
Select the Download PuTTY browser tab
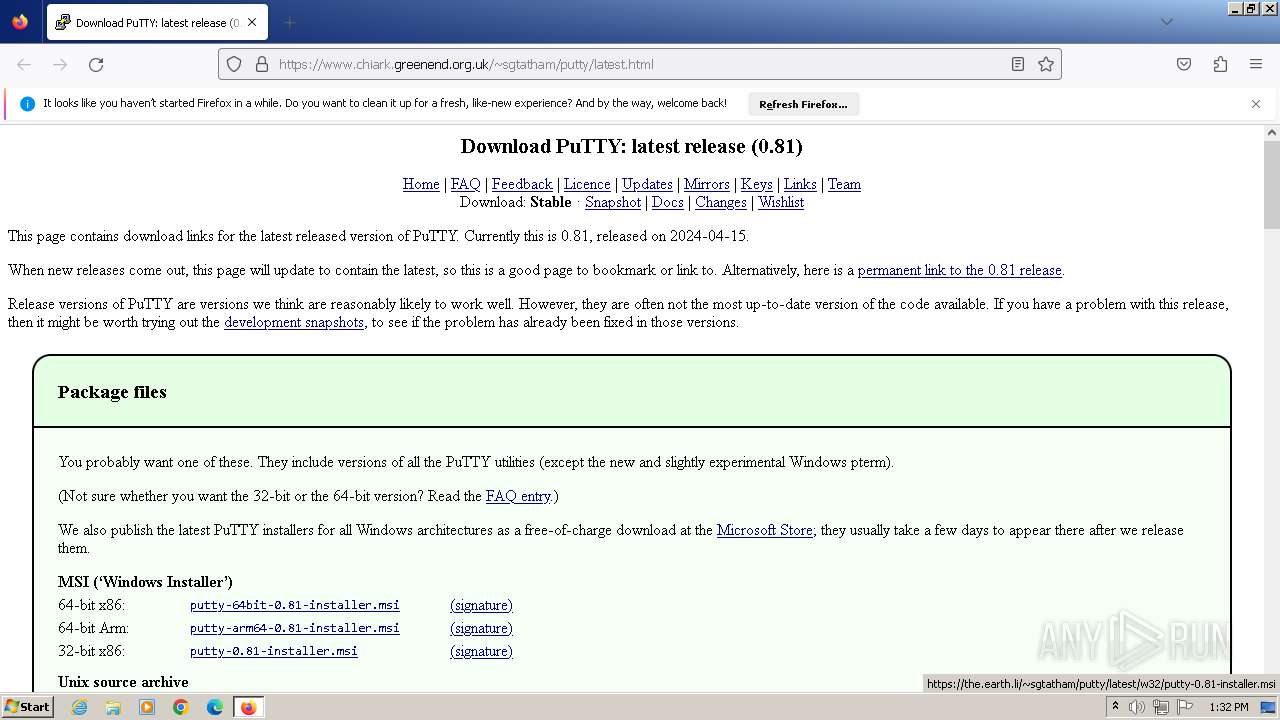156,22
